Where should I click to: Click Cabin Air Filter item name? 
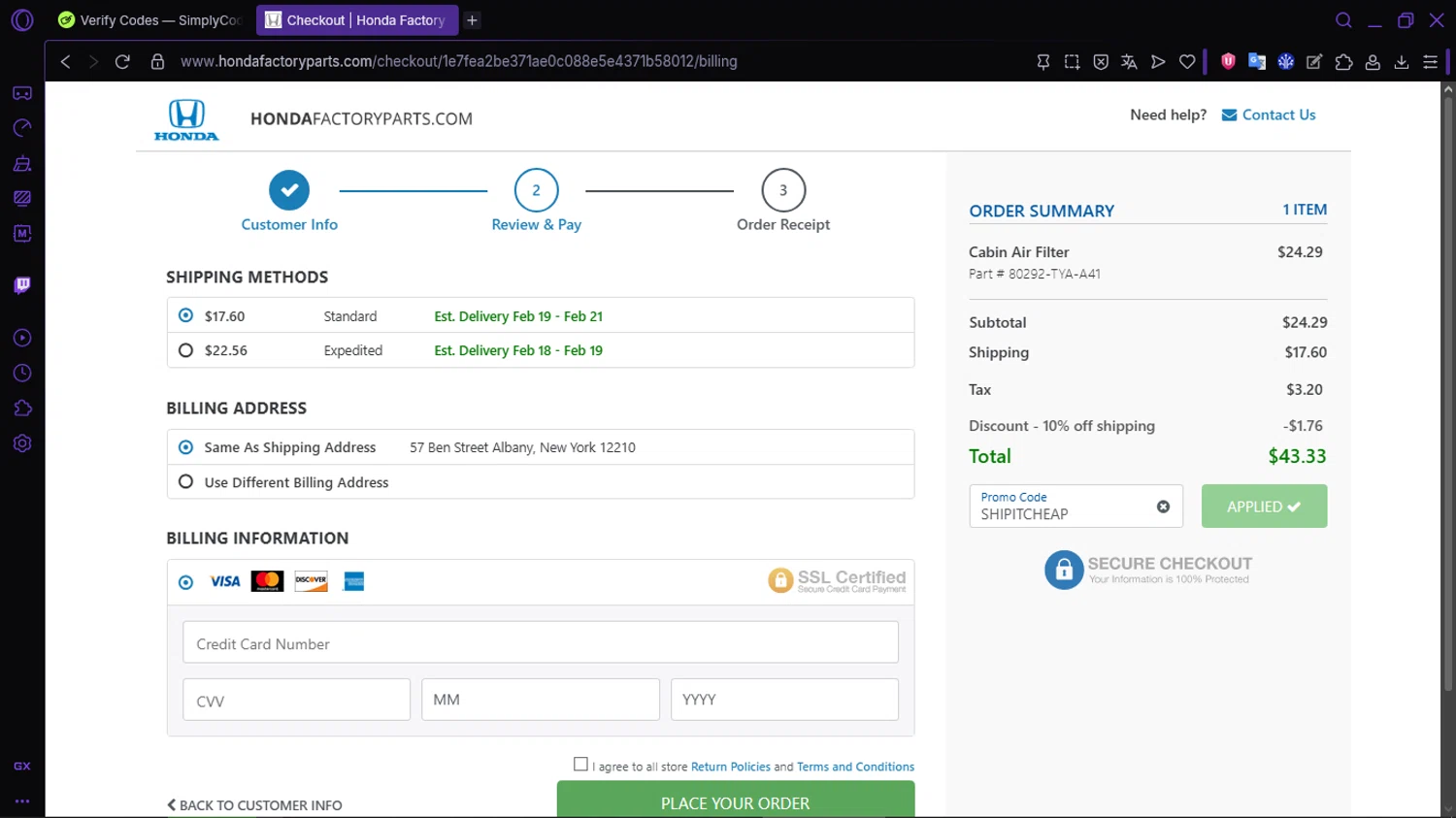pos(1018,252)
